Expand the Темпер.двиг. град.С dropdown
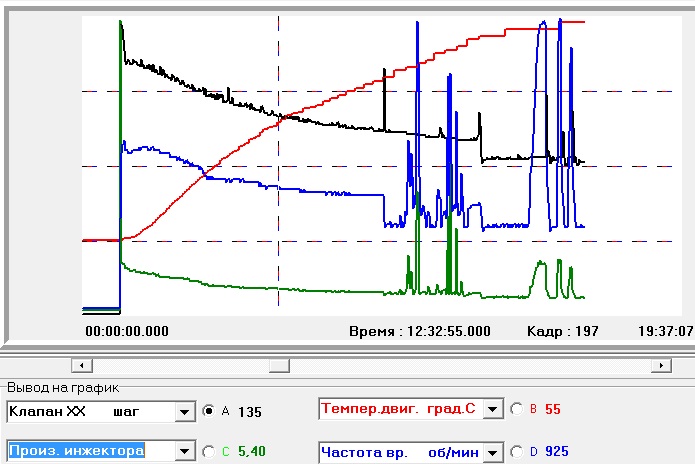The image size is (695, 464). 491,408
